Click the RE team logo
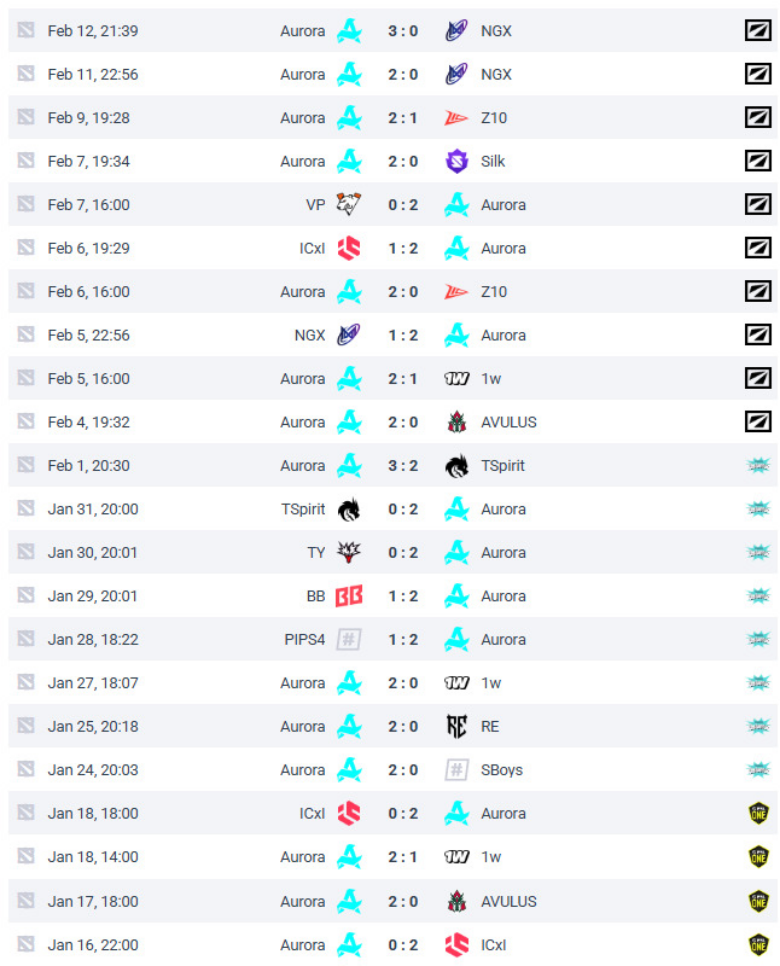The image size is (780, 966). point(457,726)
